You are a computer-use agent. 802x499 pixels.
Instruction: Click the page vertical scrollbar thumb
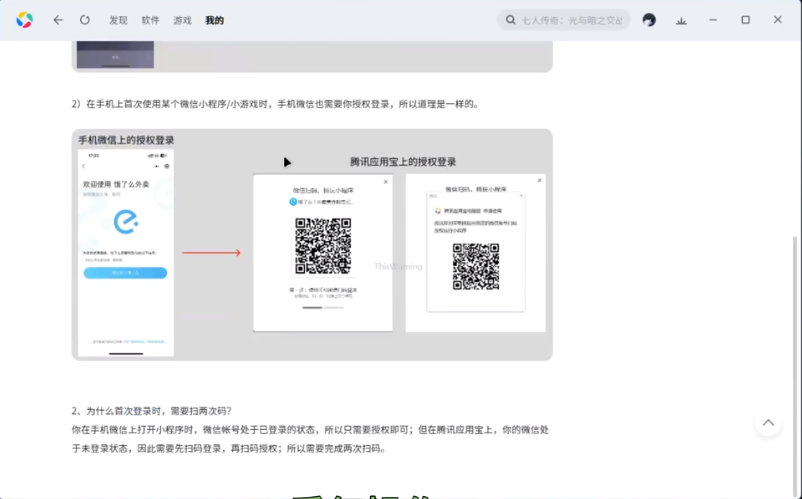[x=797, y=366]
